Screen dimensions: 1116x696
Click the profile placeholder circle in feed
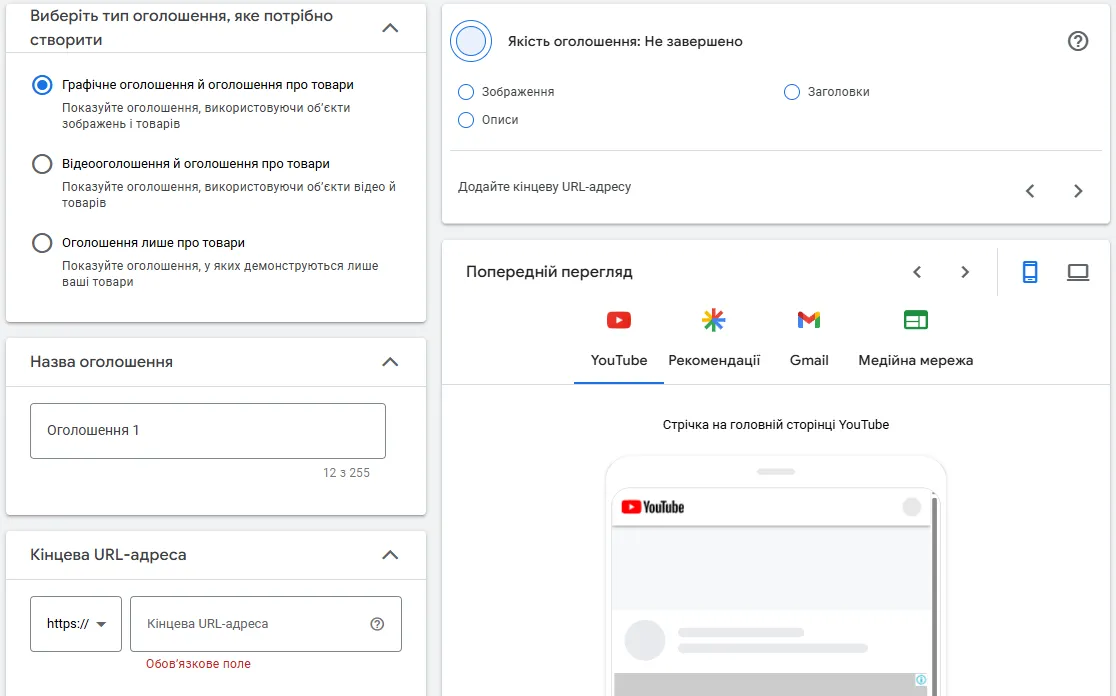645,640
